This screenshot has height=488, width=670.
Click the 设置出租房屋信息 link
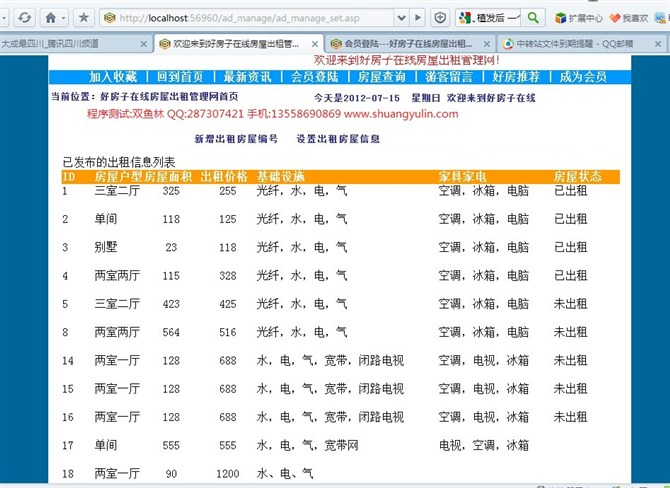tap(338, 139)
